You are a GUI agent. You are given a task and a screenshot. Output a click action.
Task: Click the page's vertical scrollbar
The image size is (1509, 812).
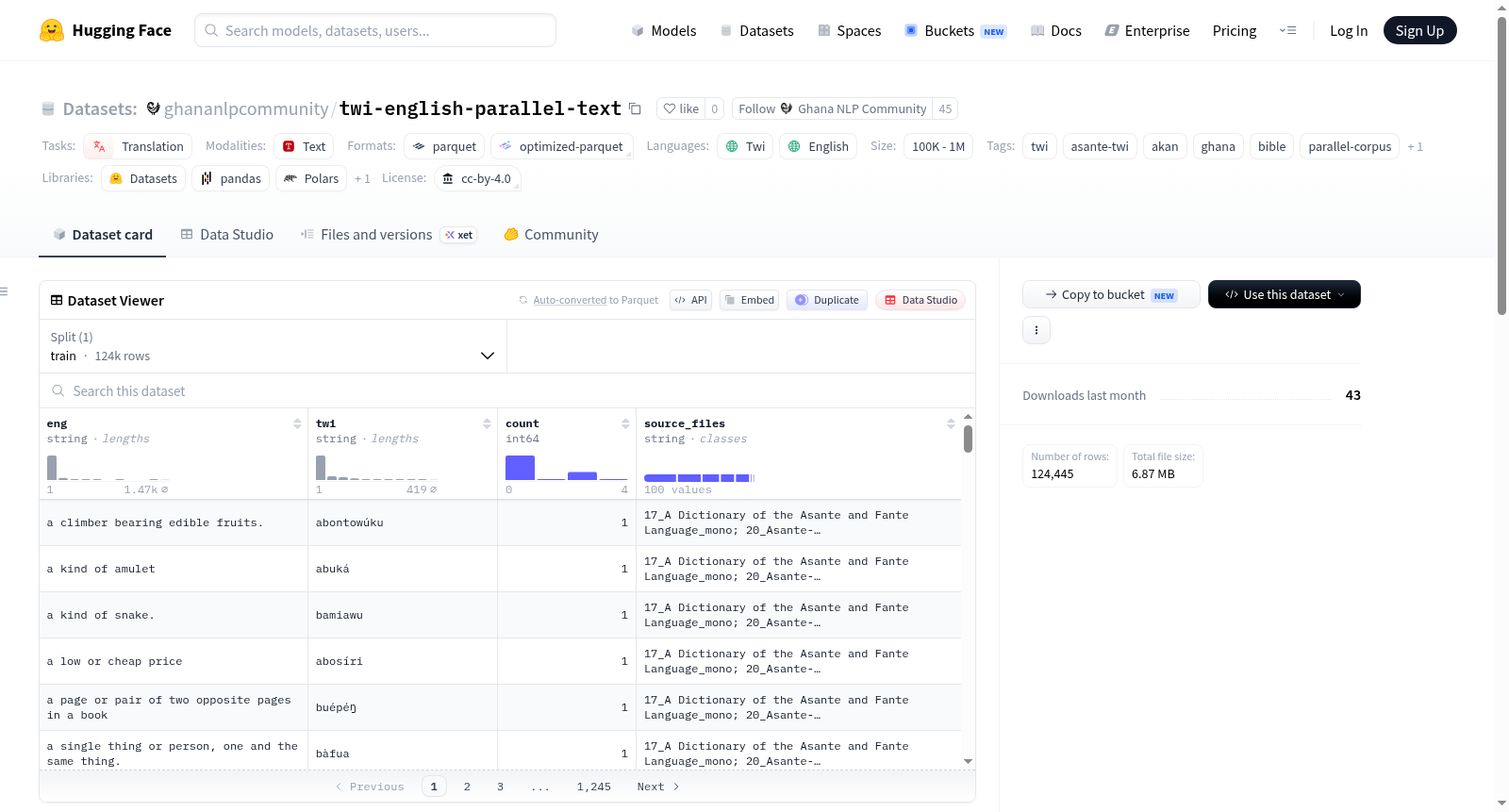pos(1502,165)
